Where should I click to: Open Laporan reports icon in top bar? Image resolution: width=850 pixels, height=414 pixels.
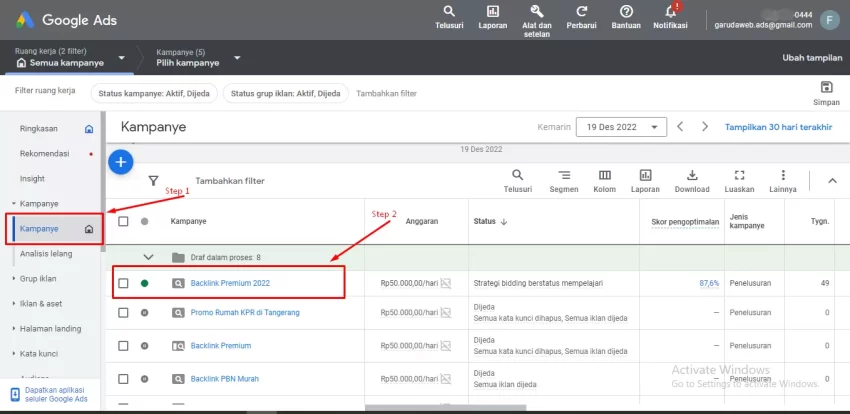pos(493,11)
